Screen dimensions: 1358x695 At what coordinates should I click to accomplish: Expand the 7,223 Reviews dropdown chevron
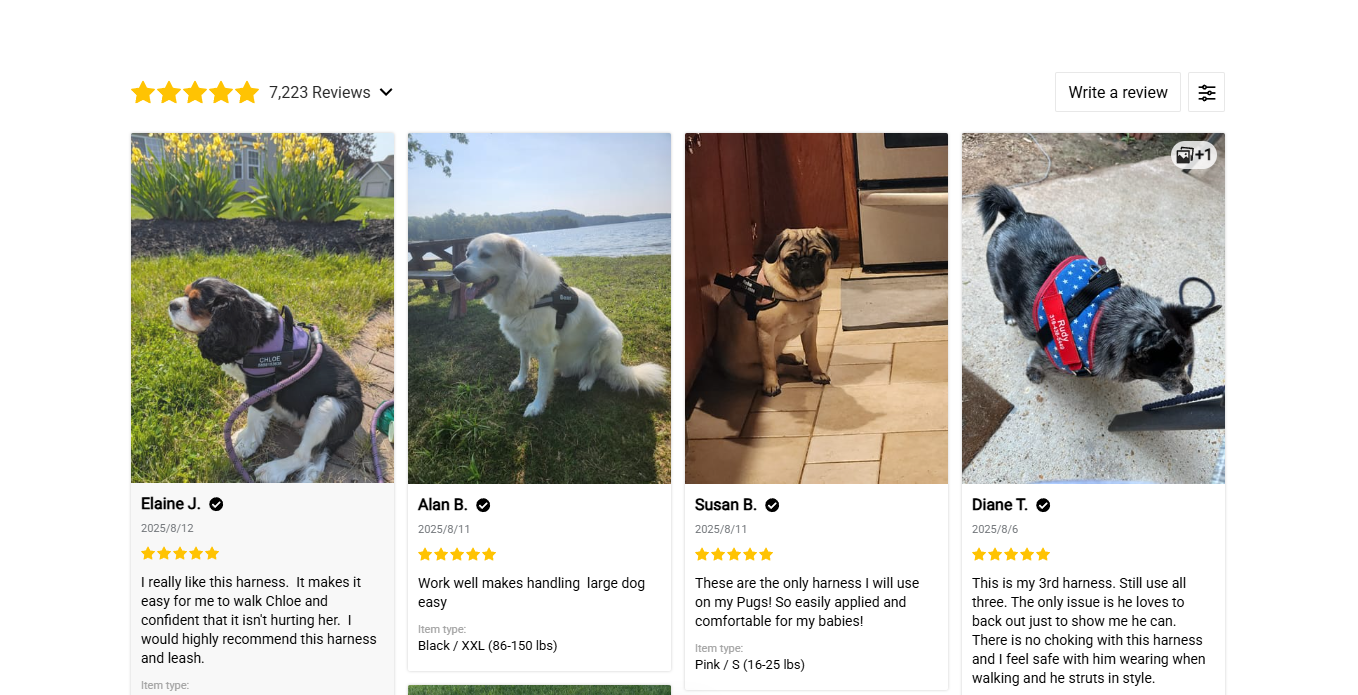[x=386, y=92]
